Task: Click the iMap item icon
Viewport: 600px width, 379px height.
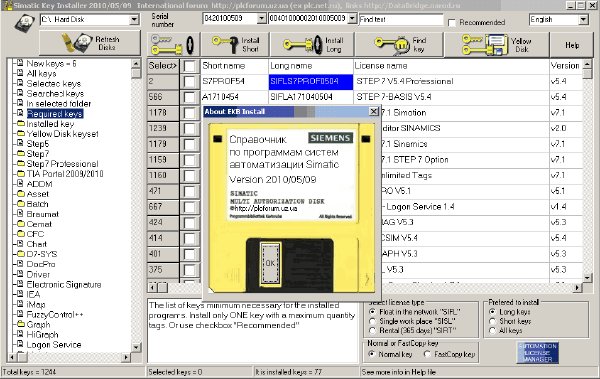Action: tap(21, 304)
